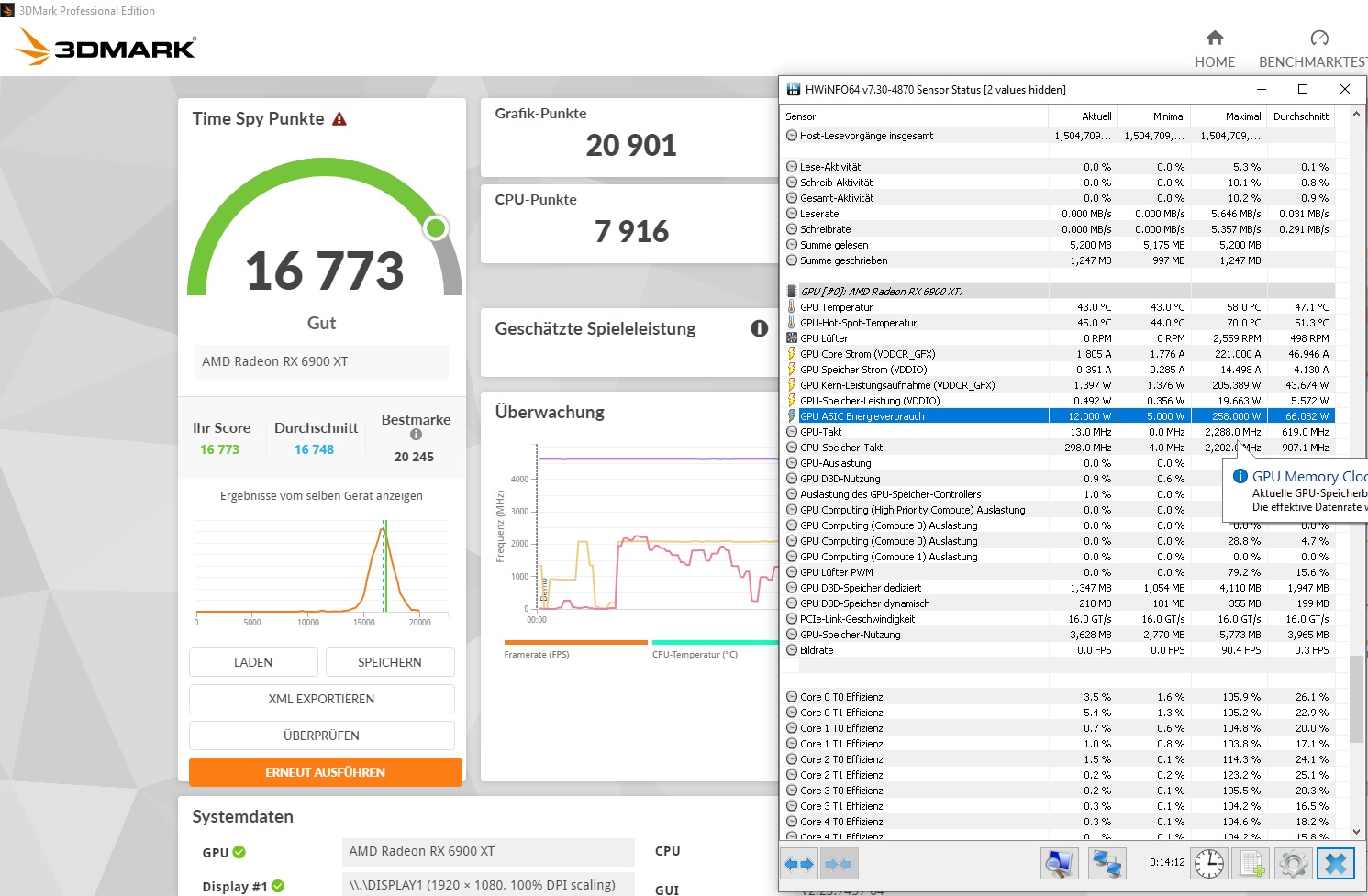Select the GPU-Speicher-Takt row
Image resolution: width=1368 pixels, height=896 pixels.
point(1059,448)
